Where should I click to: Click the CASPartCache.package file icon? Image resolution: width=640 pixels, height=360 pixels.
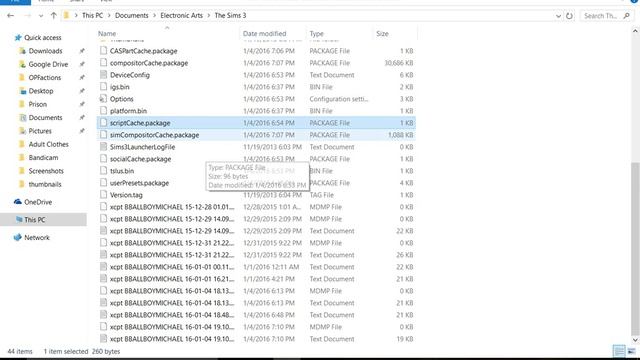click(103, 51)
